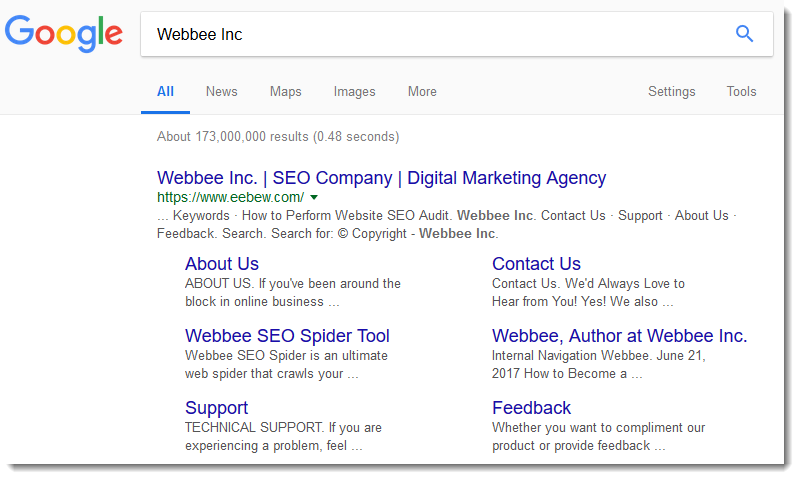
Task: Open the Feedback sitelink
Action: pos(531,408)
